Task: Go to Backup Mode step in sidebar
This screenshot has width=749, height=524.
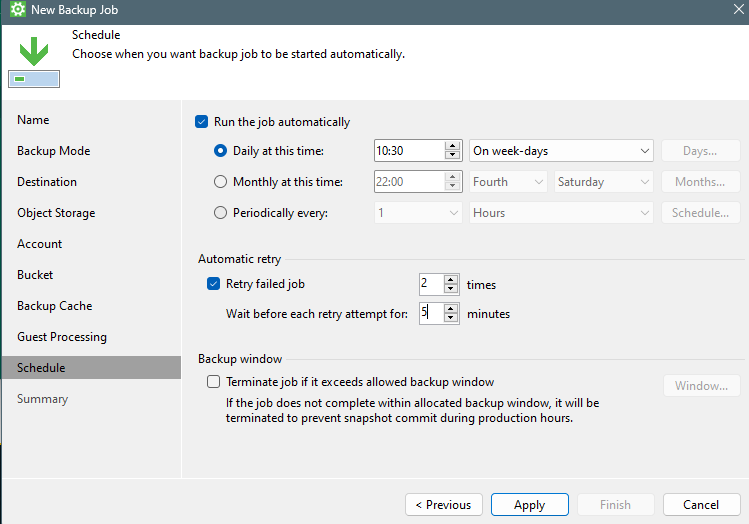Action: (53, 151)
